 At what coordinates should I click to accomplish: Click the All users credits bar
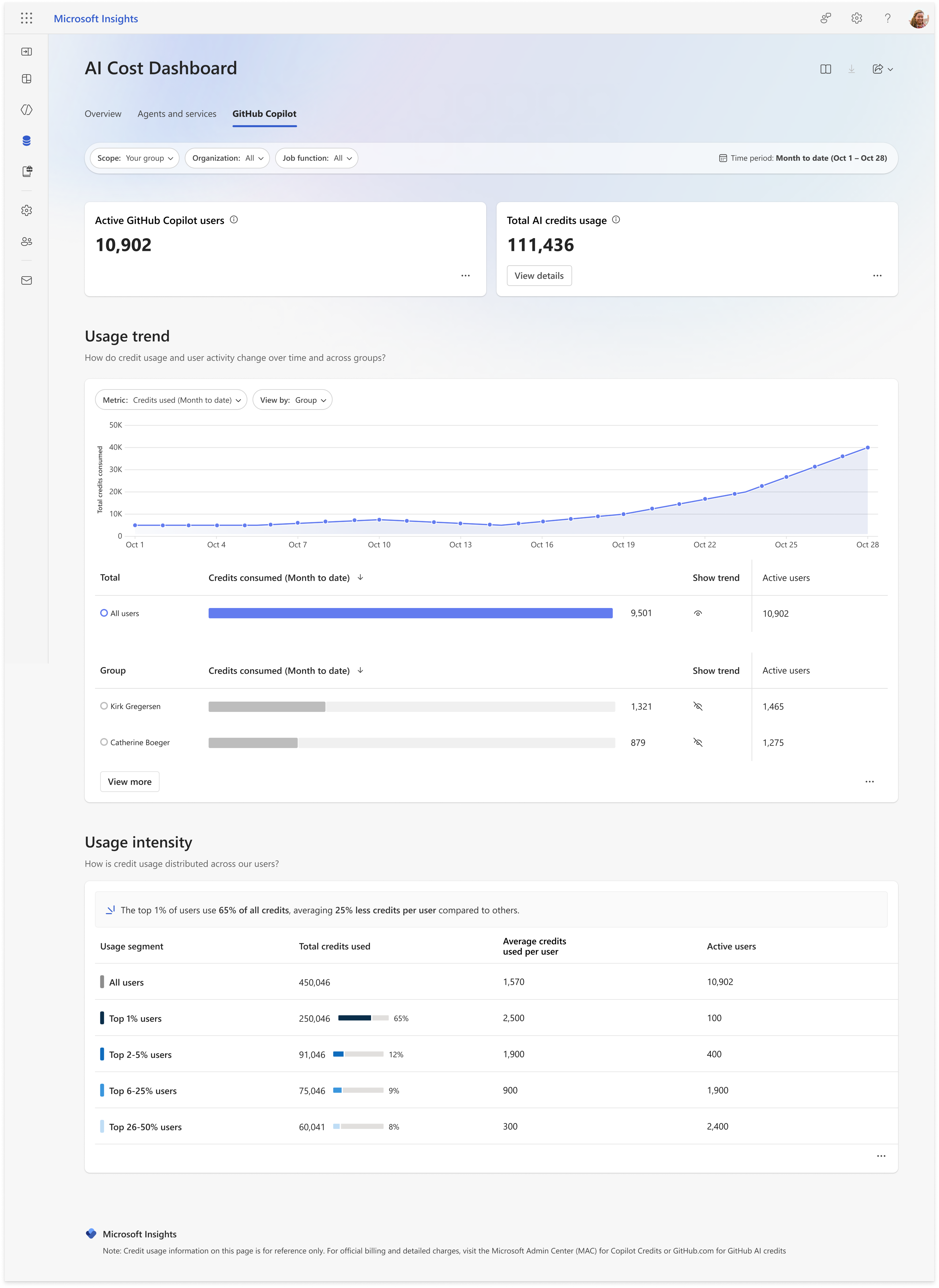(410, 613)
